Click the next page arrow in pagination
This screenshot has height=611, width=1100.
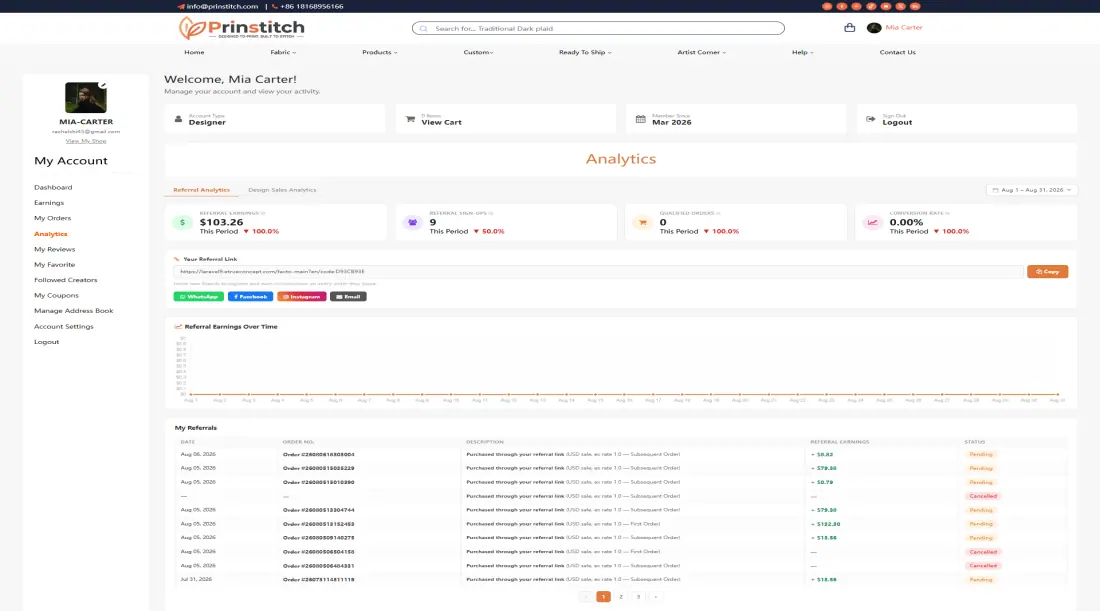click(x=656, y=597)
